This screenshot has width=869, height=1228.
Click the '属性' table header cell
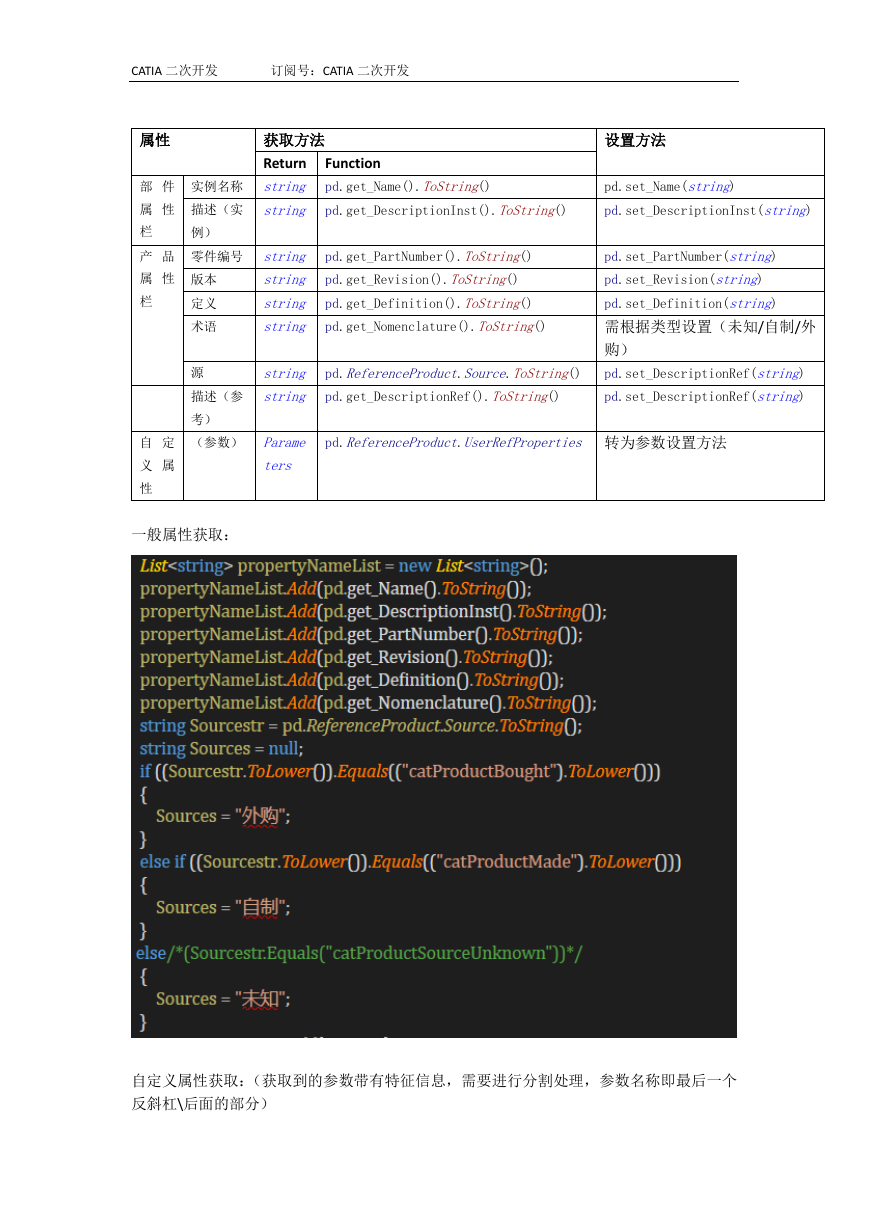point(193,152)
